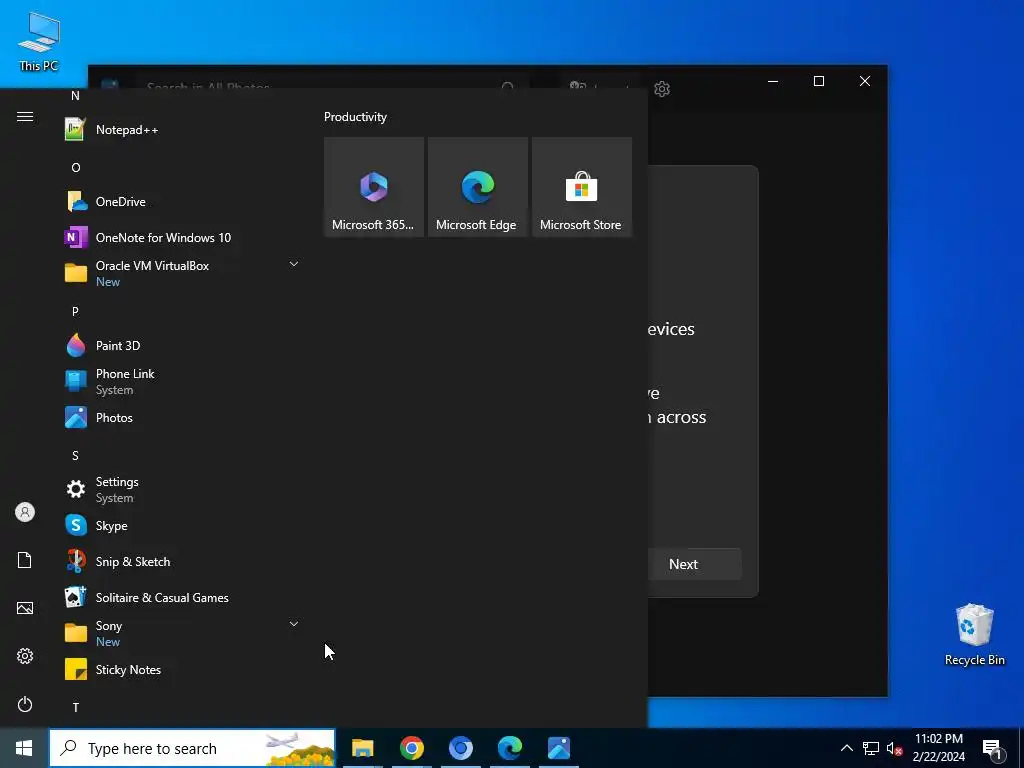Focus the taskbar search box
1024x768 pixels.
(x=192, y=748)
